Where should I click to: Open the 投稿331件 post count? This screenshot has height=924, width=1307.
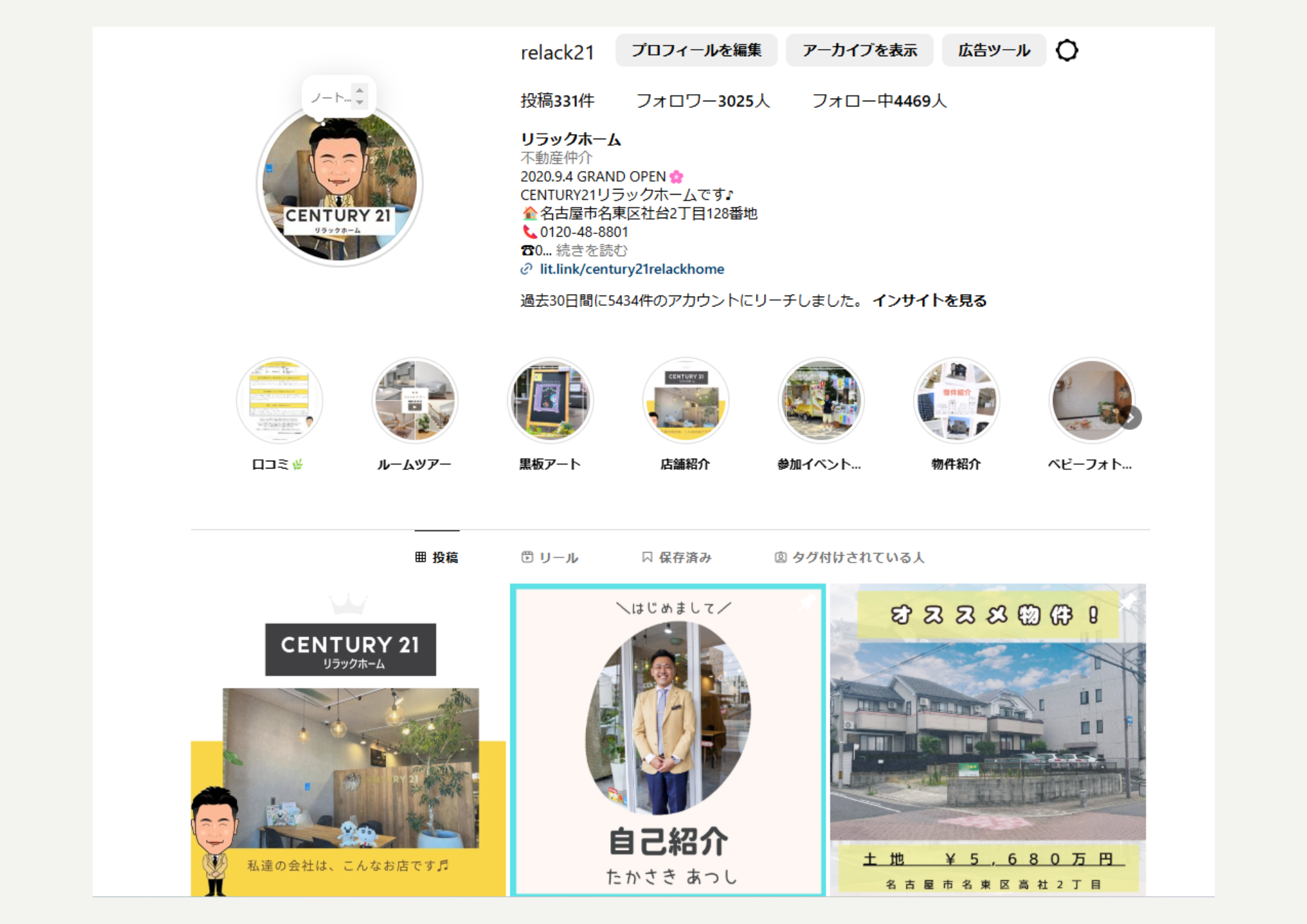click(557, 101)
